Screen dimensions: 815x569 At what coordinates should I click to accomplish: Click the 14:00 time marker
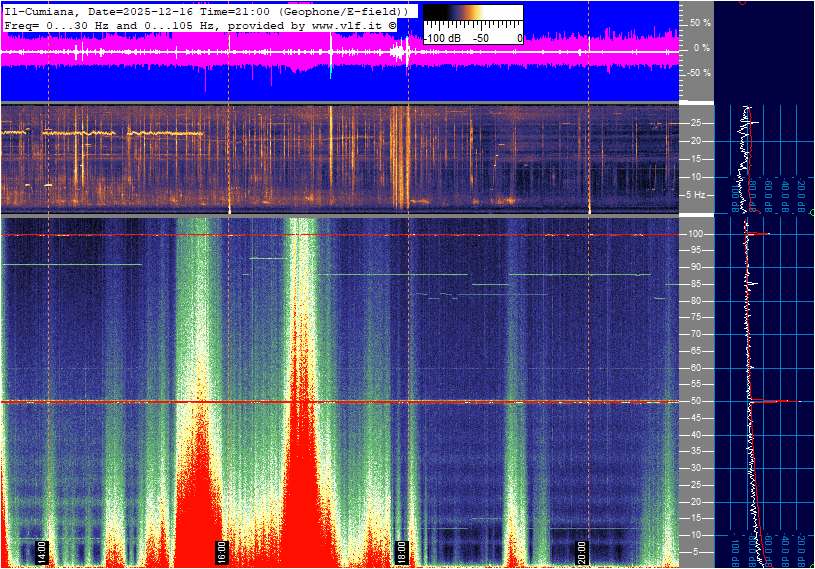click(42, 551)
